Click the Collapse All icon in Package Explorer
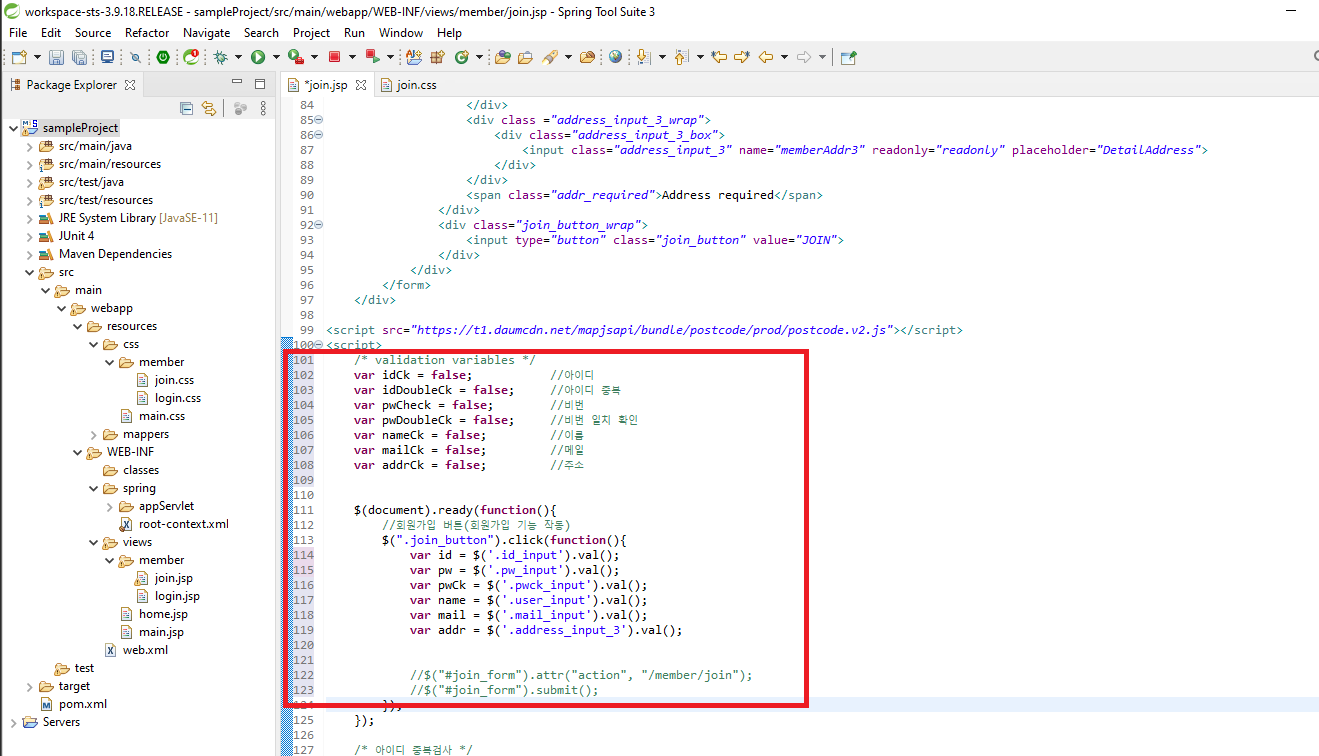This screenshot has width=1319, height=756. point(186,108)
